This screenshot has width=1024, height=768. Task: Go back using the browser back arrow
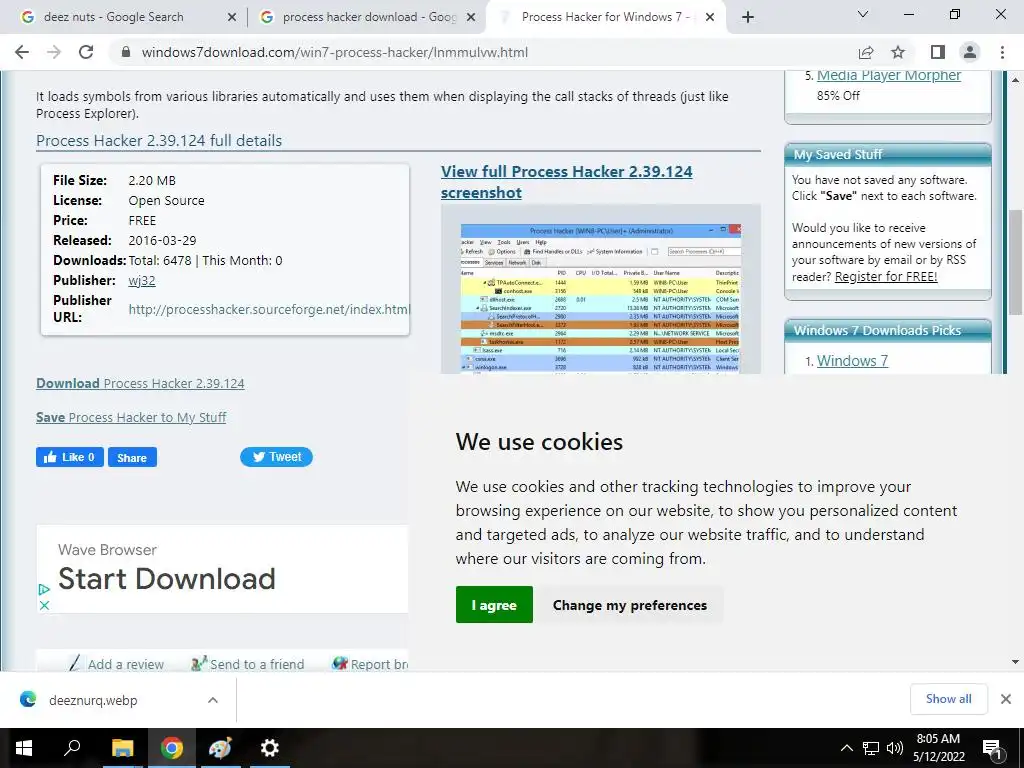click(x=22, y=52)
